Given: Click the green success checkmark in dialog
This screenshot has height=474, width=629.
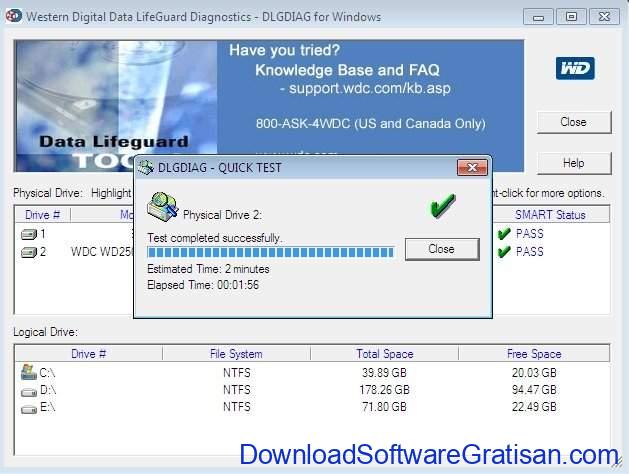Looking at the screenshot, I should [x=443, y=205].
